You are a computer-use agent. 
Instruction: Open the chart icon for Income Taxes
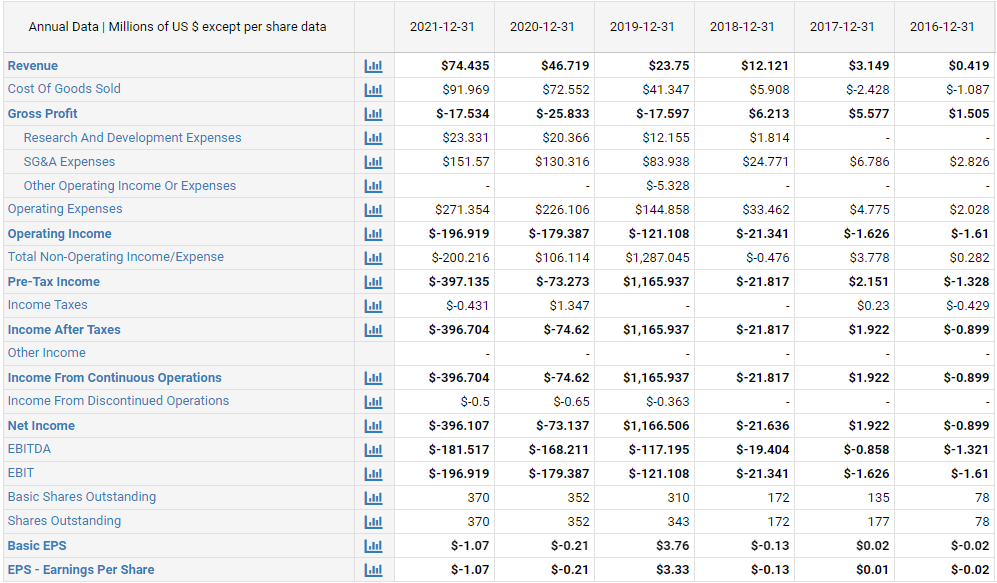(x=373, y=305)
